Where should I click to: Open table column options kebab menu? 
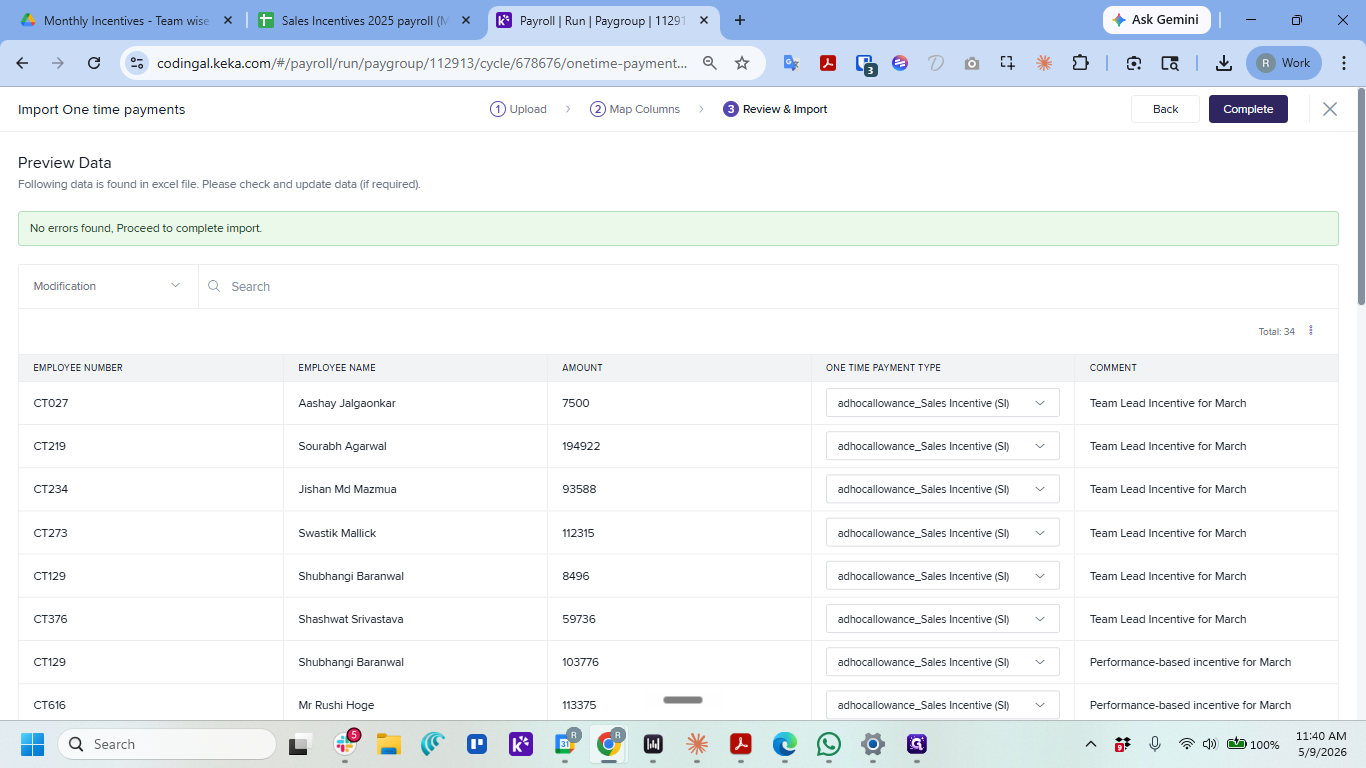1311,331
